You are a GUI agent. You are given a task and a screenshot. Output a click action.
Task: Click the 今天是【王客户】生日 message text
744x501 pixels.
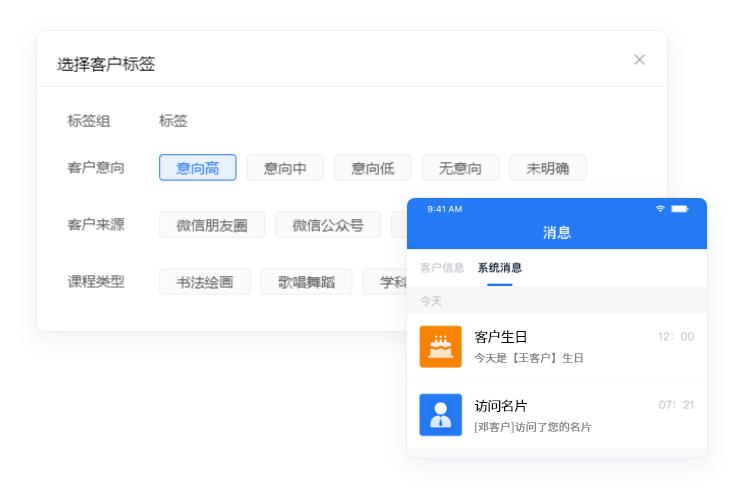coord(529,358)
